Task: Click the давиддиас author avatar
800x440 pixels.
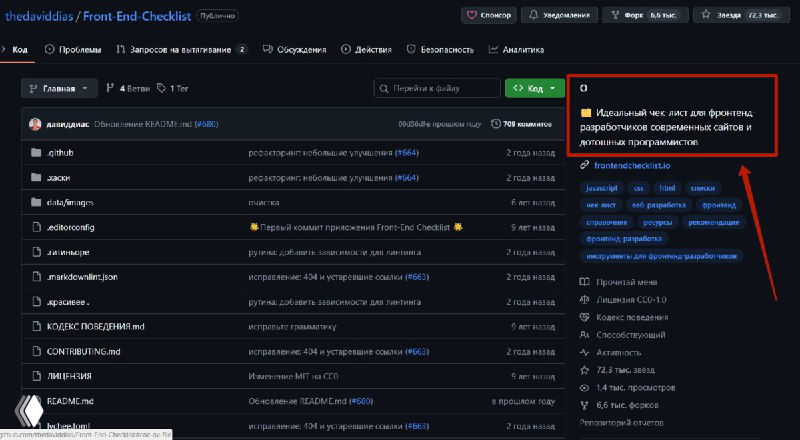Action: tap(35, 124)
